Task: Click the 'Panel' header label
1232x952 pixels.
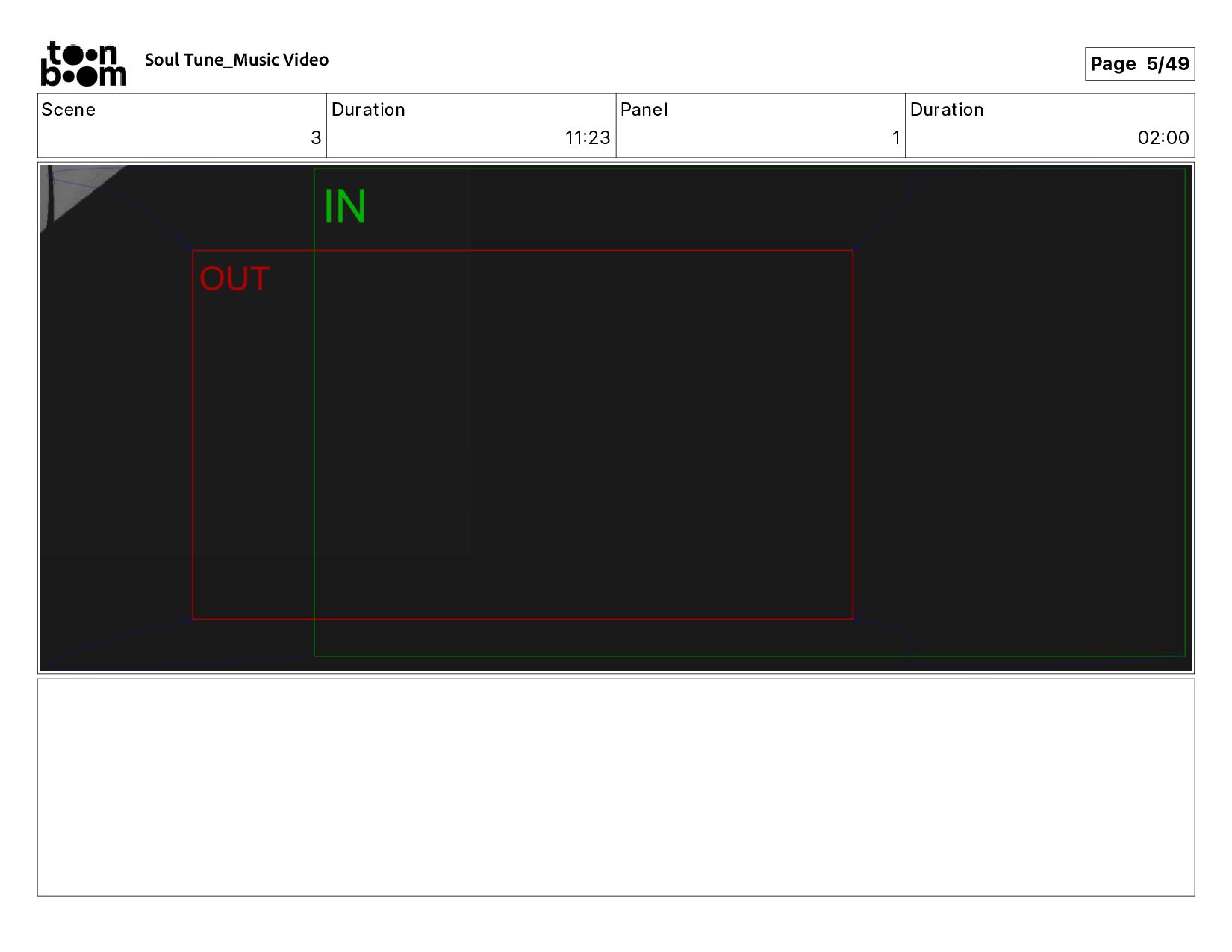Action: click(644, 110)
